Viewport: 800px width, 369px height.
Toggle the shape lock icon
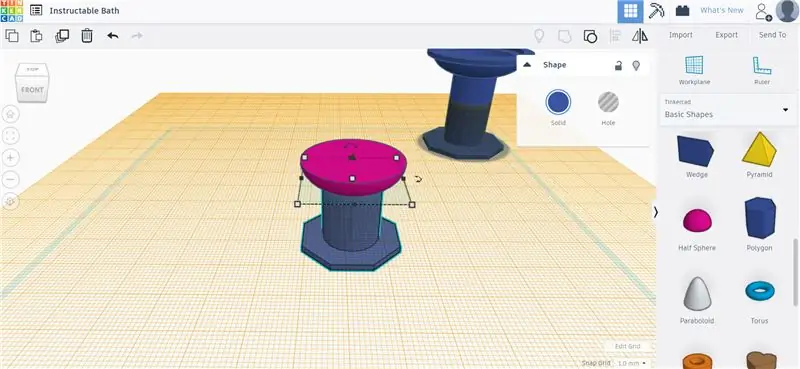(x=618, y=65)
